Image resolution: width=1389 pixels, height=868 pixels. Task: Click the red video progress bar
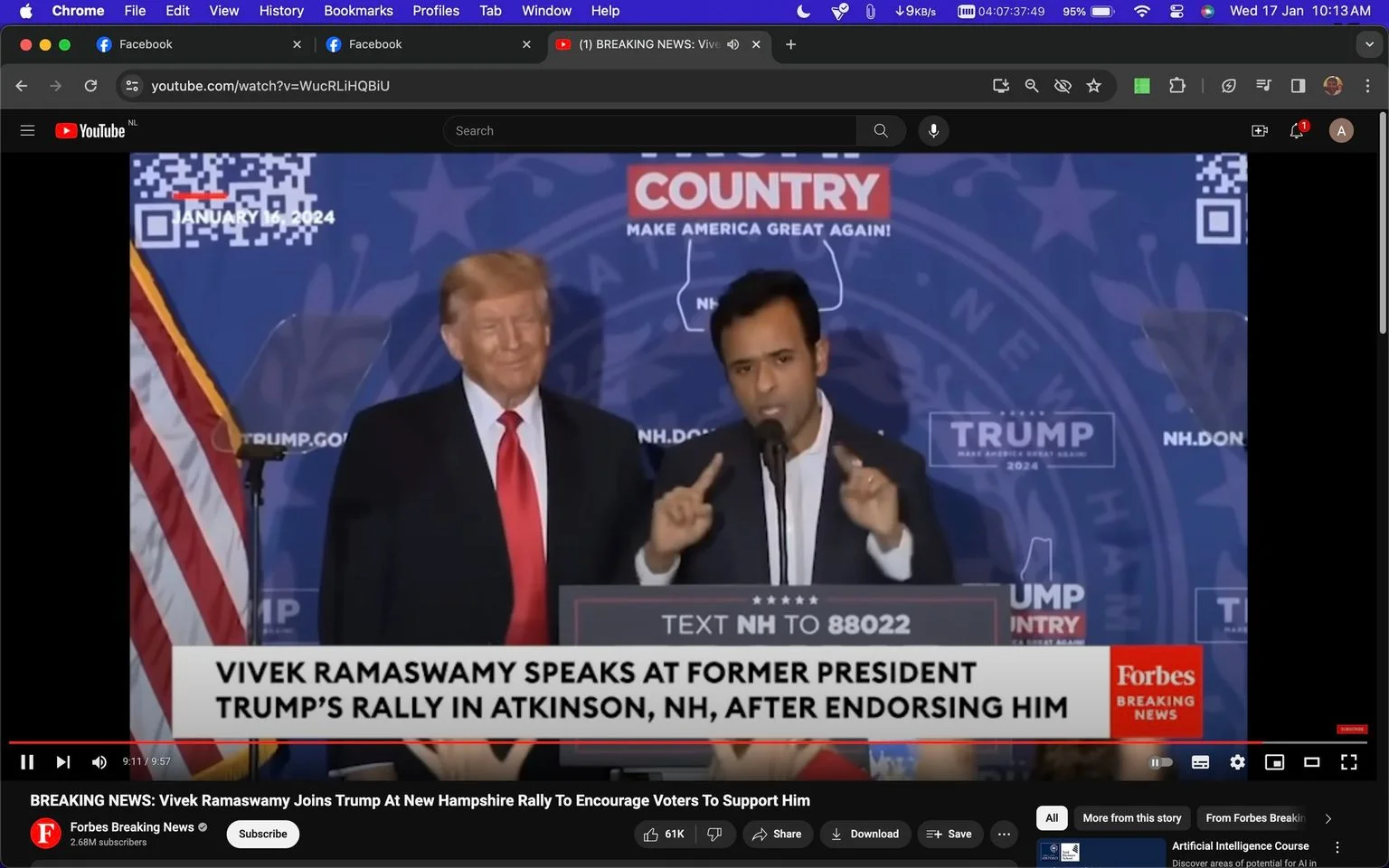pyautogui.click(x=633, y=742)
